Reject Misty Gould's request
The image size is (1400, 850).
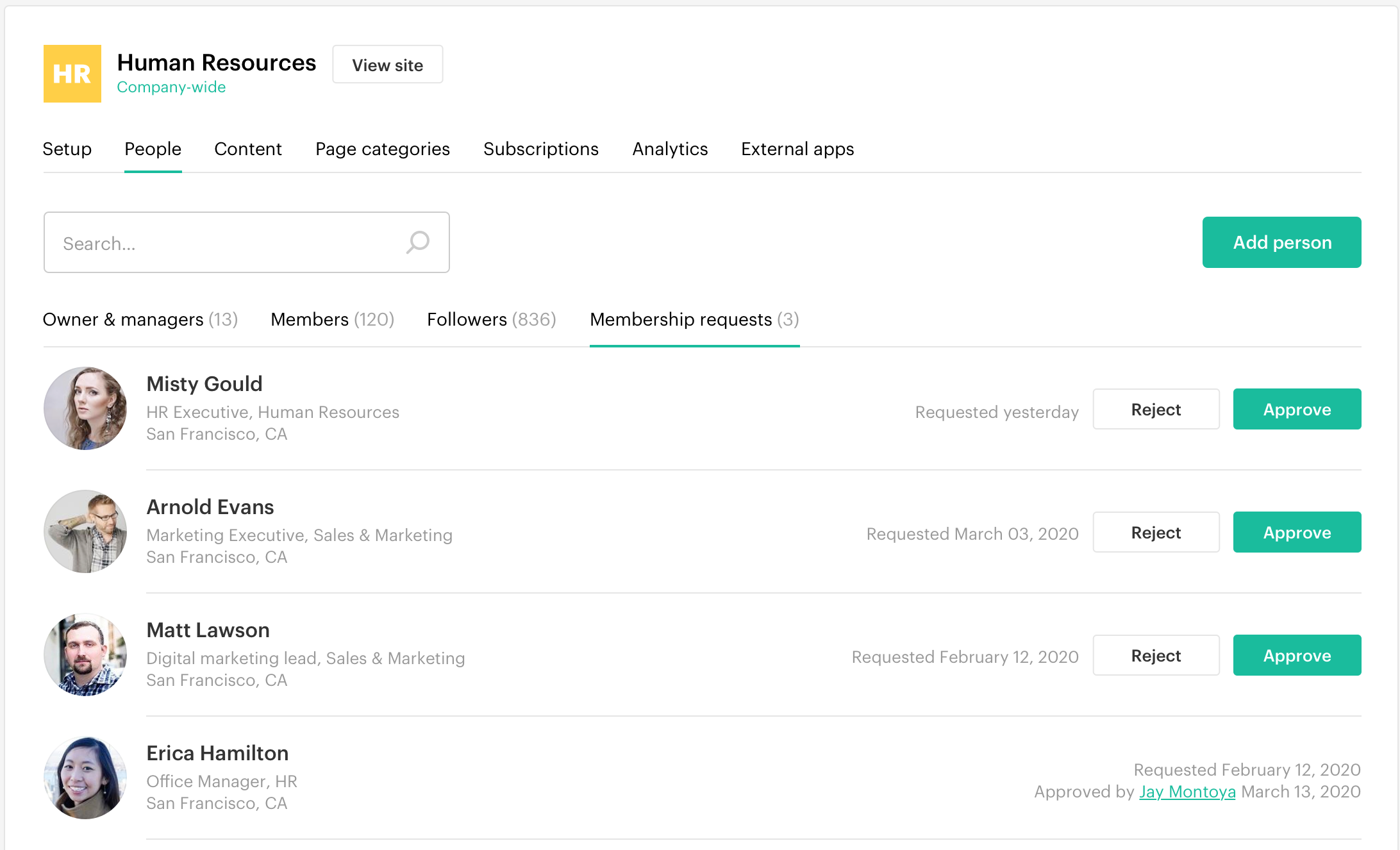click(x=1156, y=409)
